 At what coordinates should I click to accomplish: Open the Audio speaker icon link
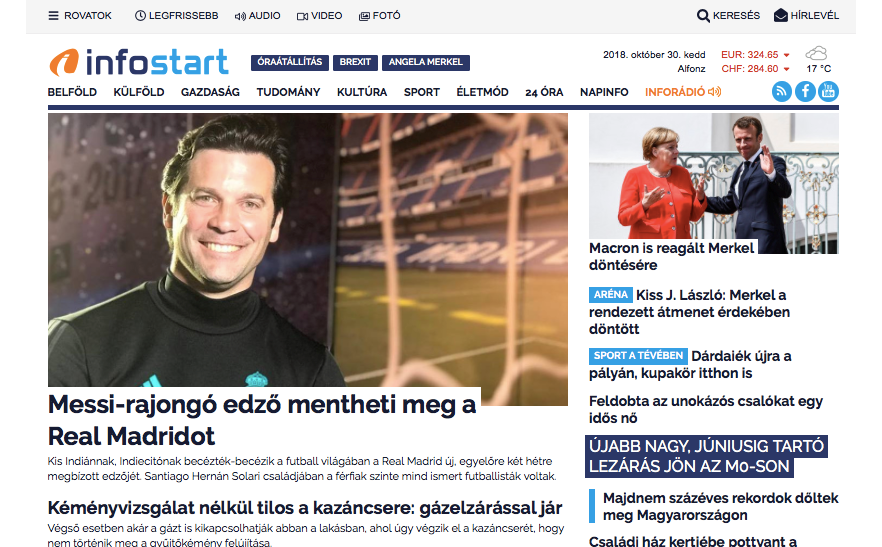(240, 16)
